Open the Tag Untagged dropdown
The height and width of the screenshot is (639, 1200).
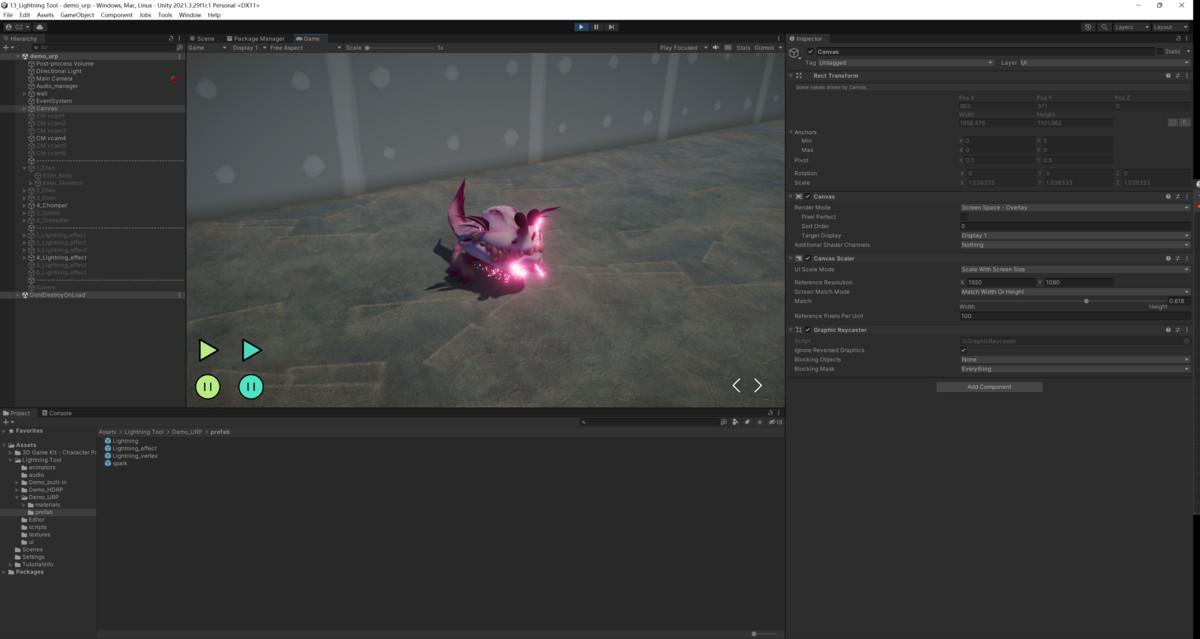(906, 62)
